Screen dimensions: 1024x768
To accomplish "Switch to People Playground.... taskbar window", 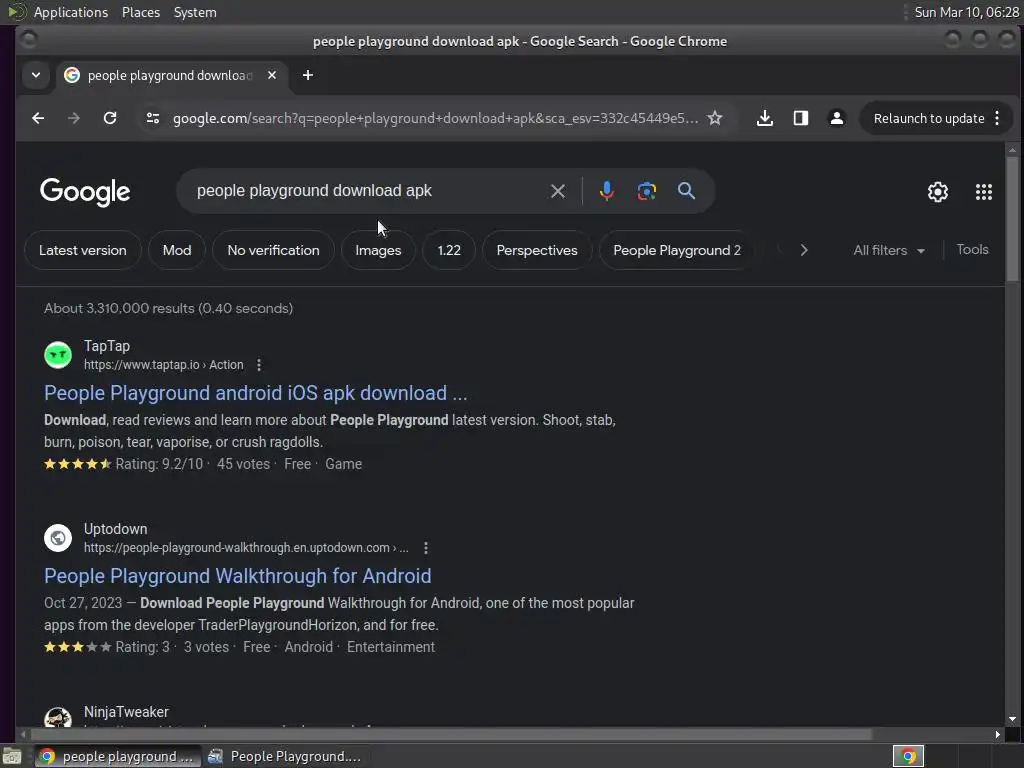I will (285, 756).
